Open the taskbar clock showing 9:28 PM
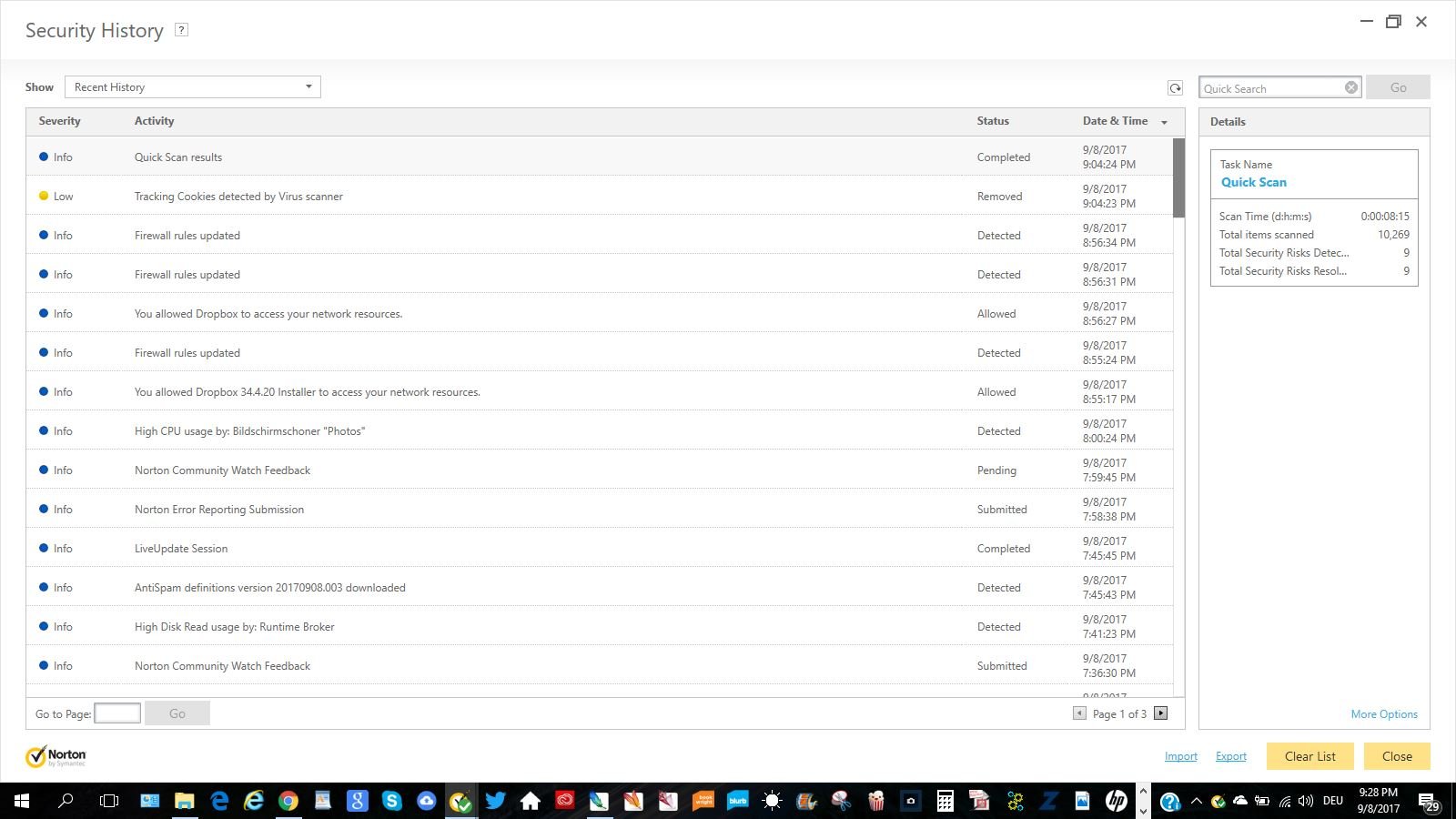This screenshot has height=819, width=1456. 1378,801
